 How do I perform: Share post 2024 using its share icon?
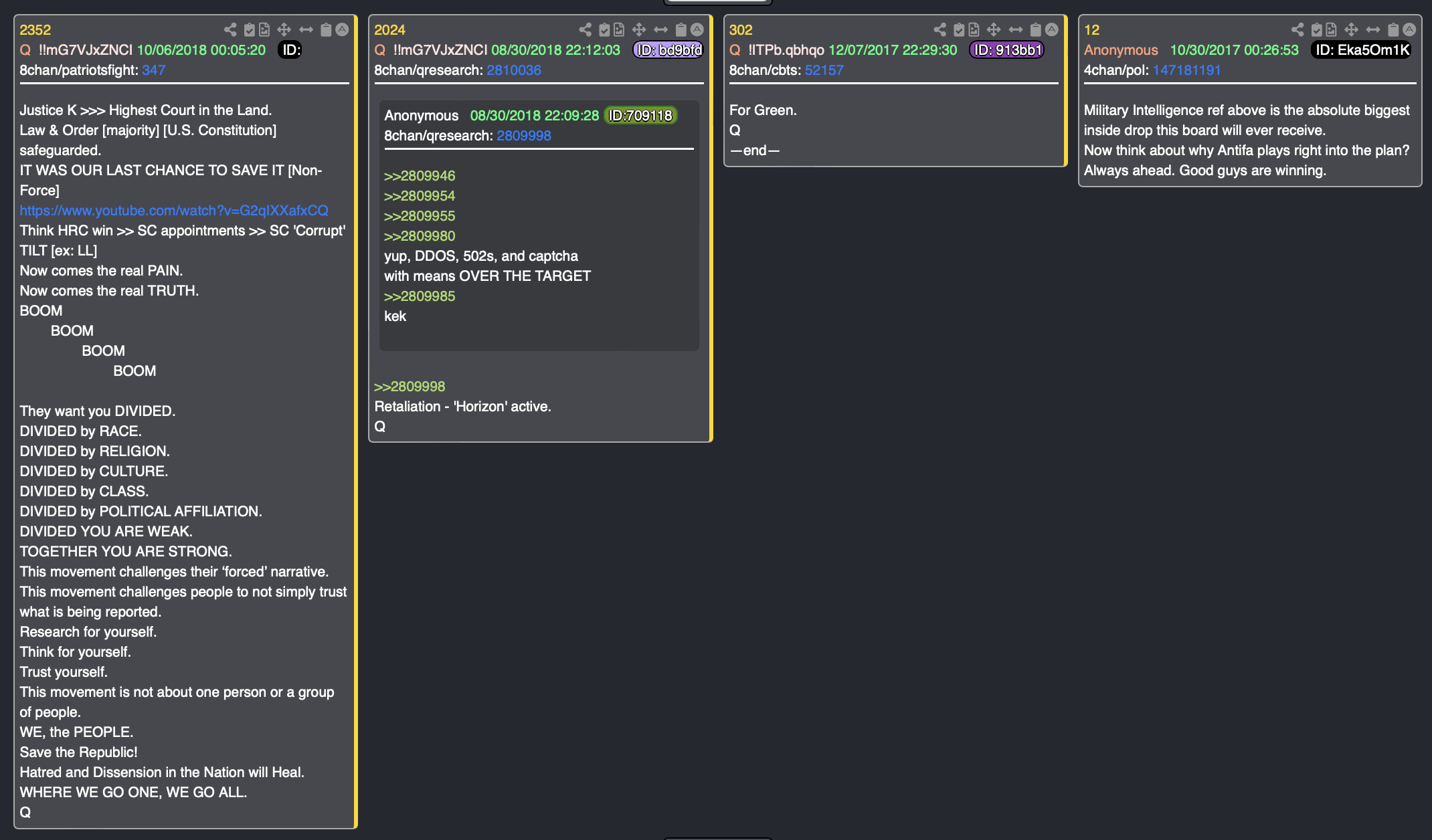(585, 29)
